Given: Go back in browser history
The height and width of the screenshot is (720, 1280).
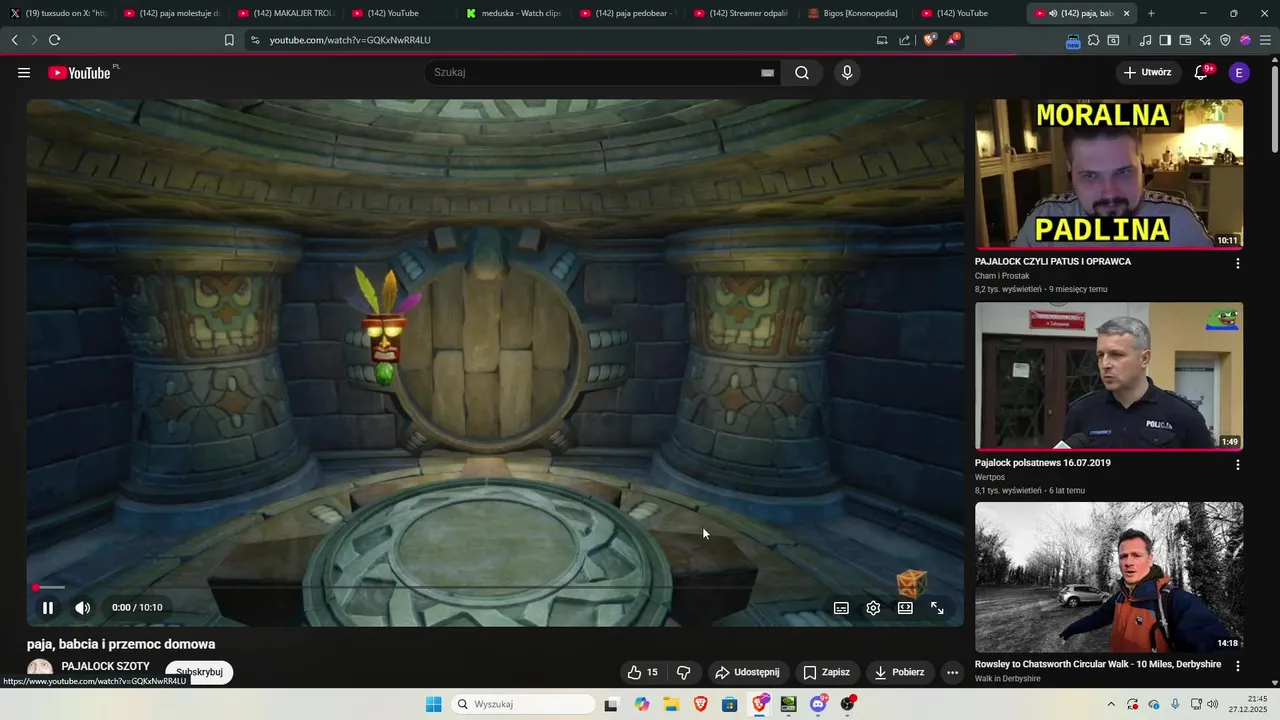Looking at the screenshot, I should coord(14,40).
